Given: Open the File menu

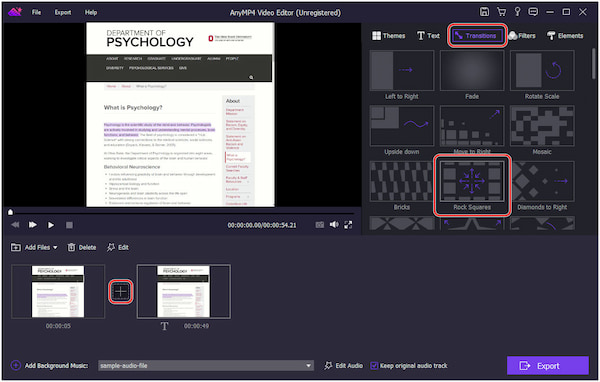Looking at the screenshot, I should click(36, 12).
